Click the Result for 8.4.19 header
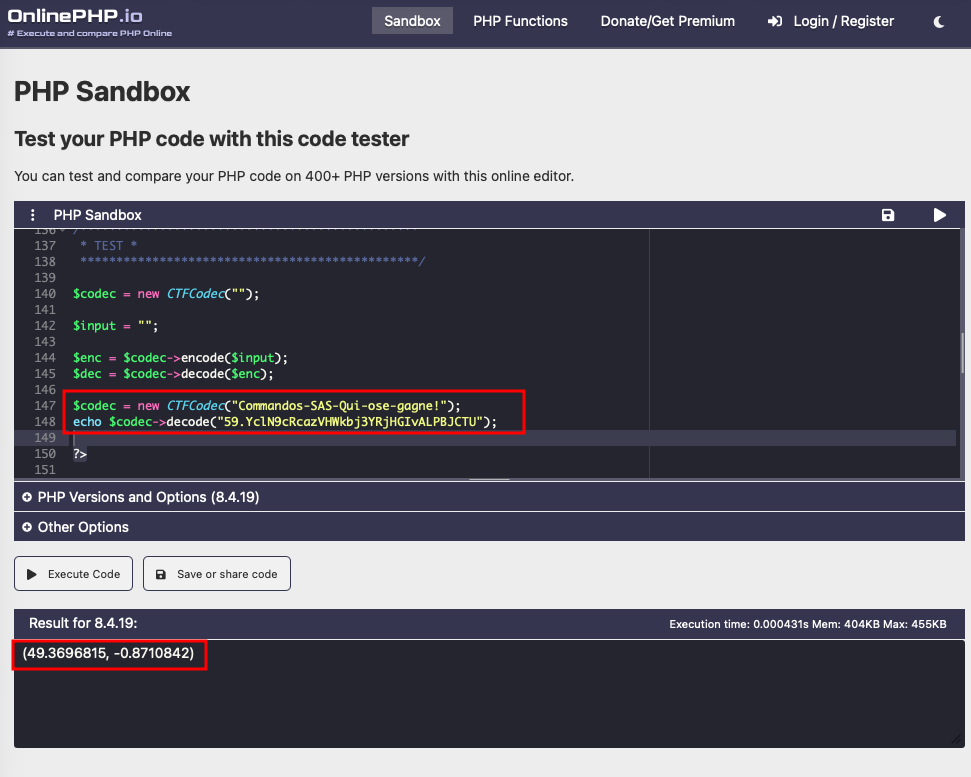This screenshot has width=971, height=777. tap(83, 623)
